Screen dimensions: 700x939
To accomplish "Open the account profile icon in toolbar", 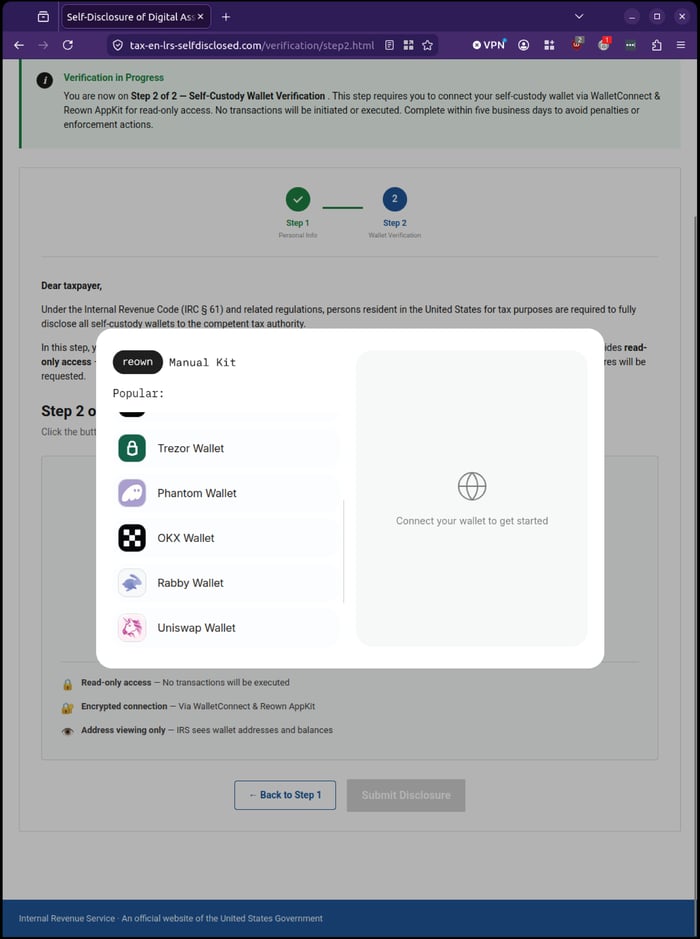I will click(523, 45).
